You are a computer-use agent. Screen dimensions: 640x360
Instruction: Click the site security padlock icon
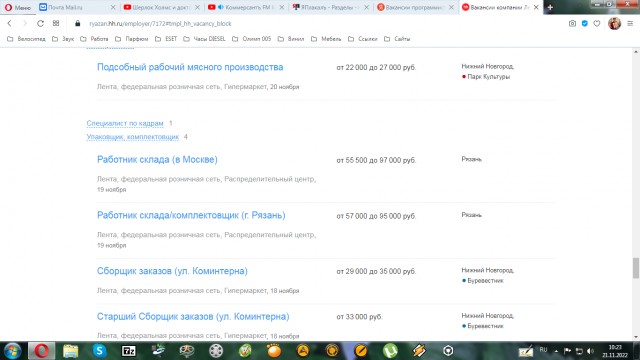[77, 24]
